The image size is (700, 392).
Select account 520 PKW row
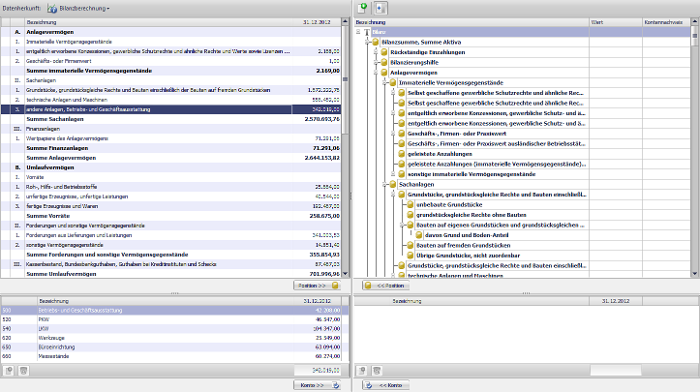(171, 320)
